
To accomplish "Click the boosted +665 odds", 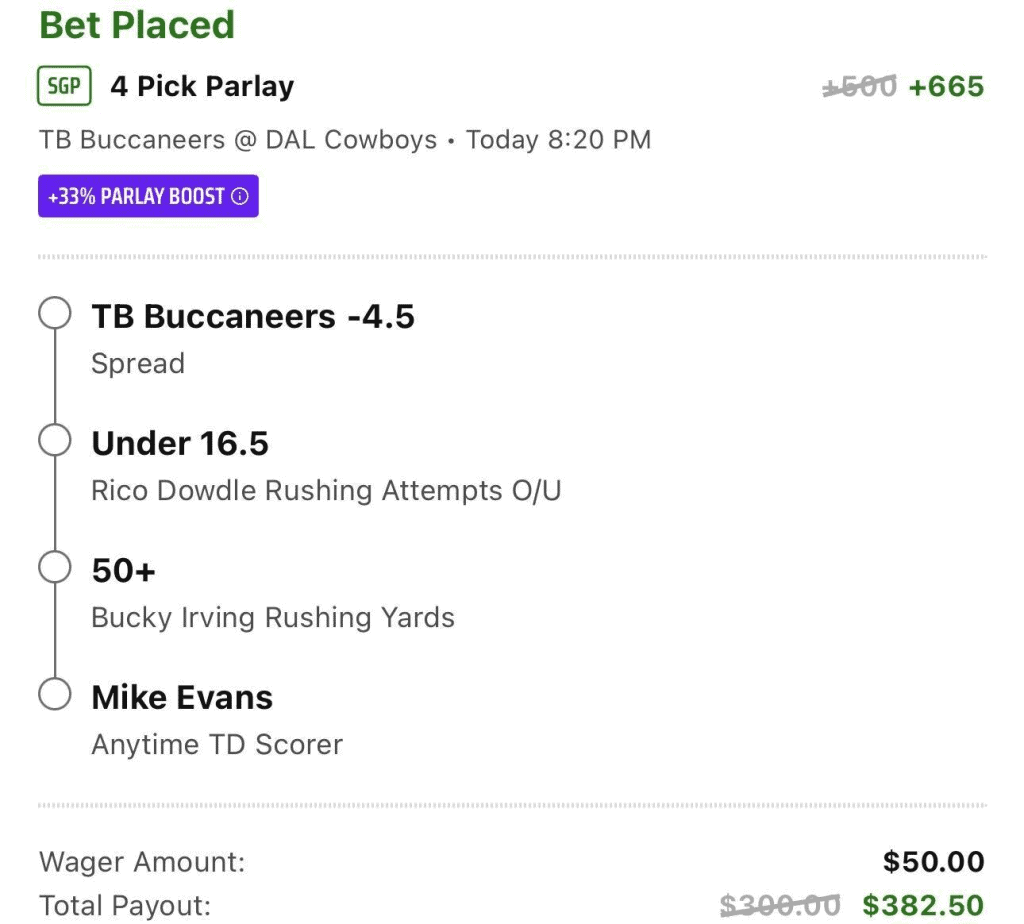I will (x=945, y=87).
